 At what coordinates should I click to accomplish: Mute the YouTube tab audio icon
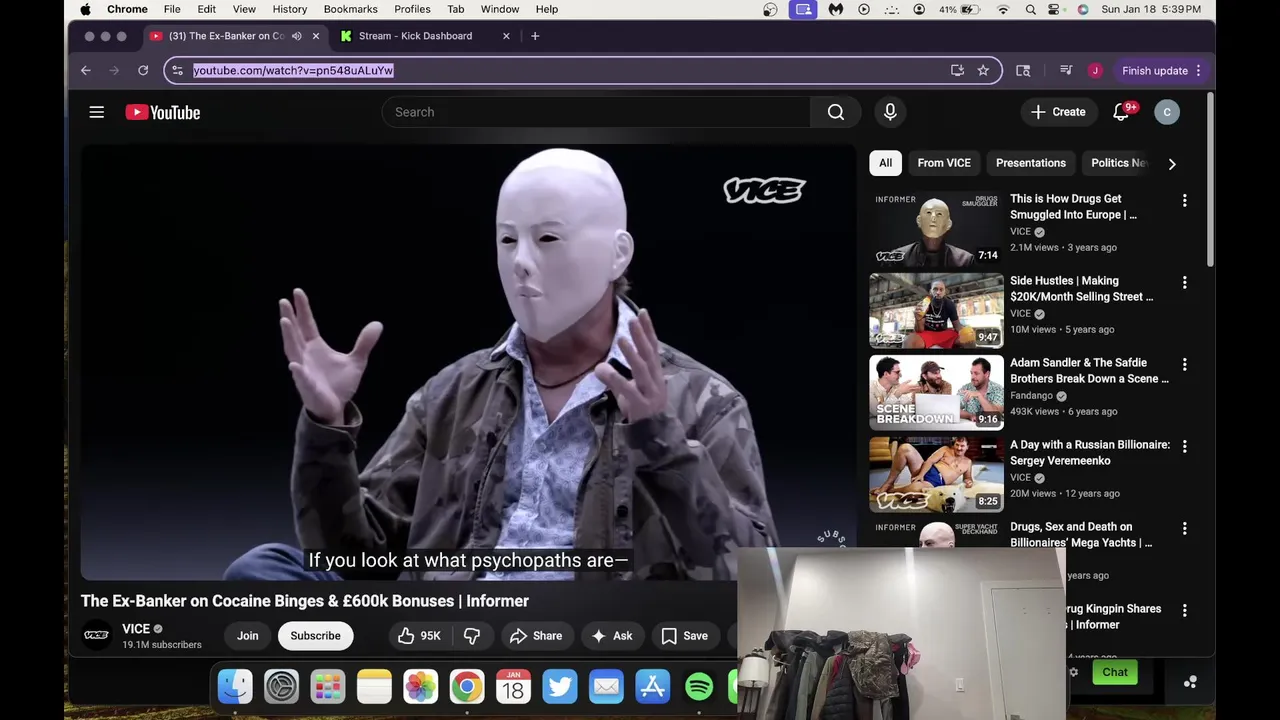[297, 36]
